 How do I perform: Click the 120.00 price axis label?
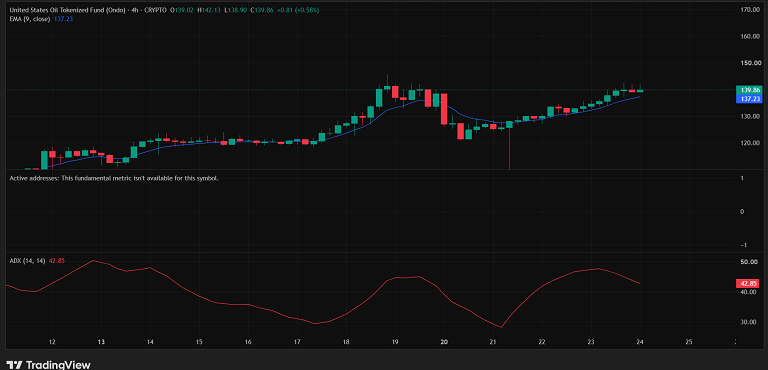[749, 143]
